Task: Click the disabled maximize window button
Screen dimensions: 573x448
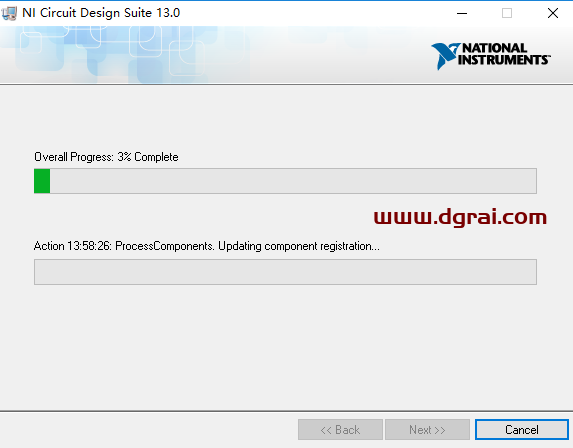Action: 507,14
